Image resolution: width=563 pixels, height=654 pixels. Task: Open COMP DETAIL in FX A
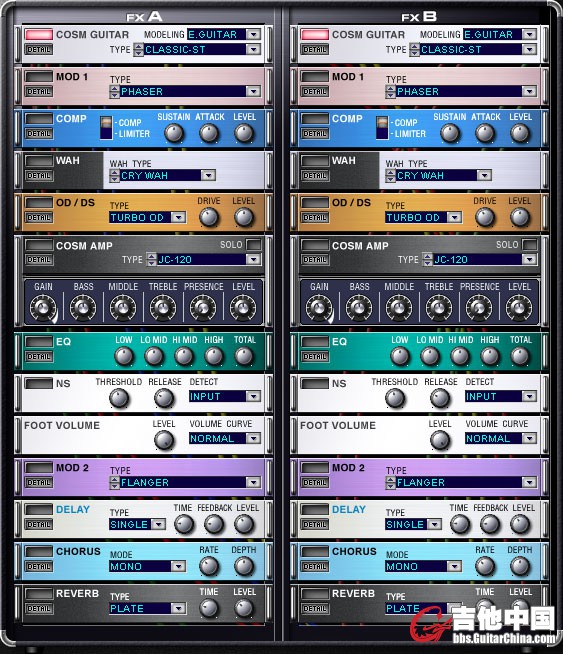coord(39,133)
